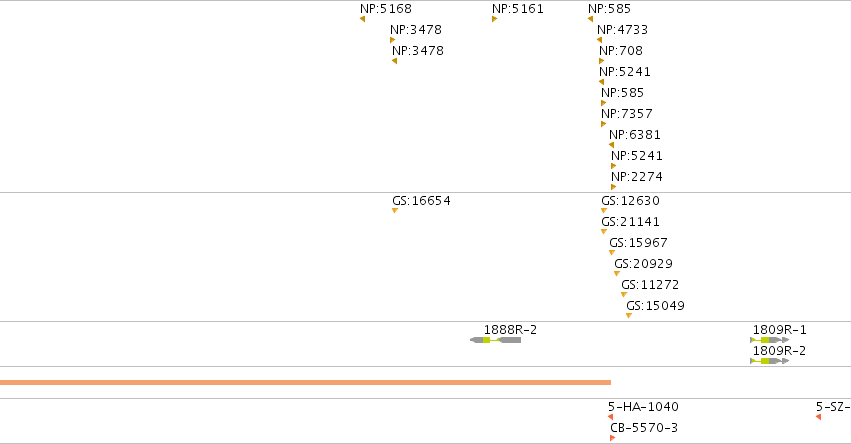
Task: Select the right-pointing NP:5241 marker arrow
Action: [613, 166]
